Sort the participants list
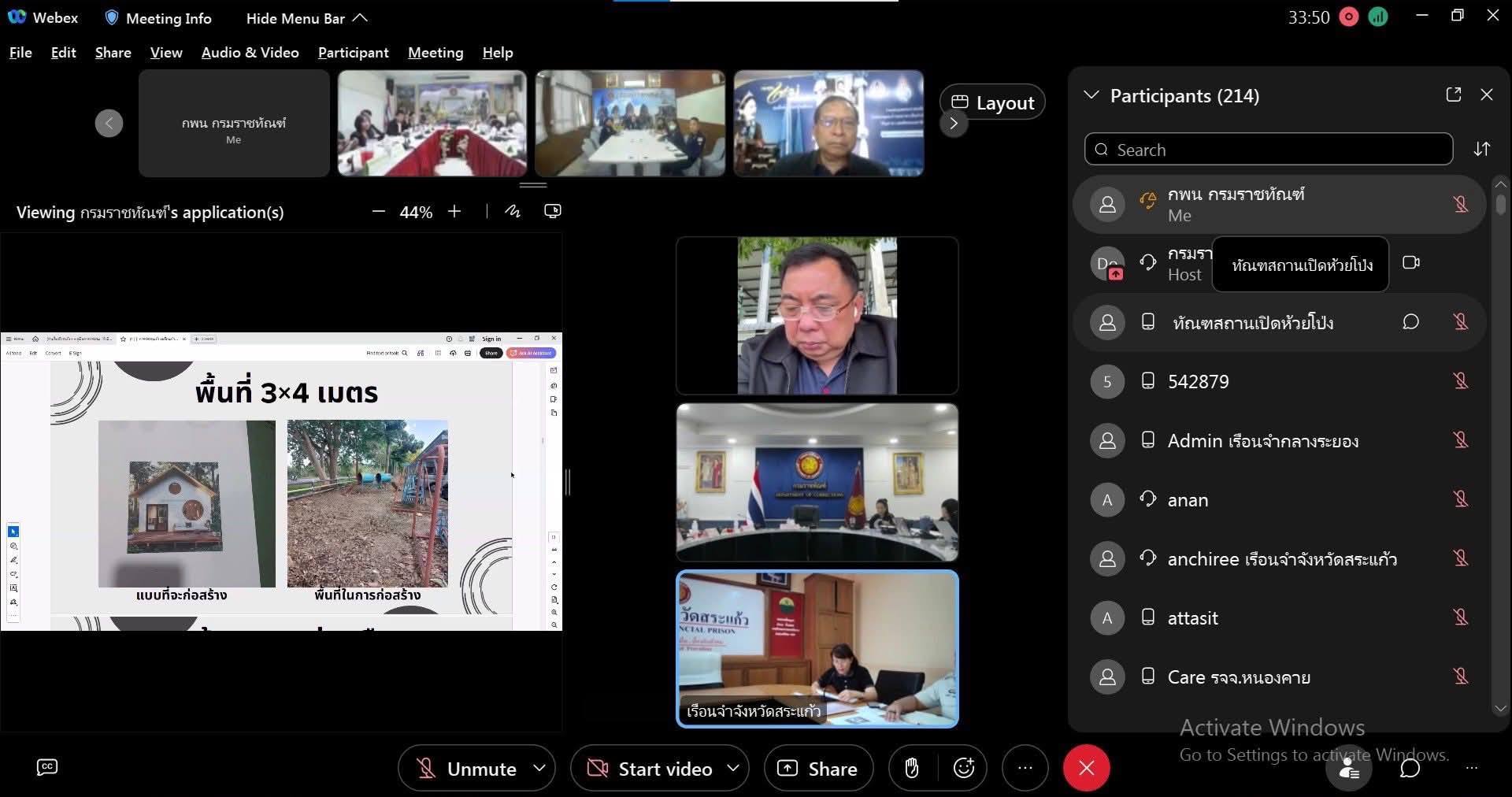This screenshot has width=1512, height=797. tap(1481, 149)
